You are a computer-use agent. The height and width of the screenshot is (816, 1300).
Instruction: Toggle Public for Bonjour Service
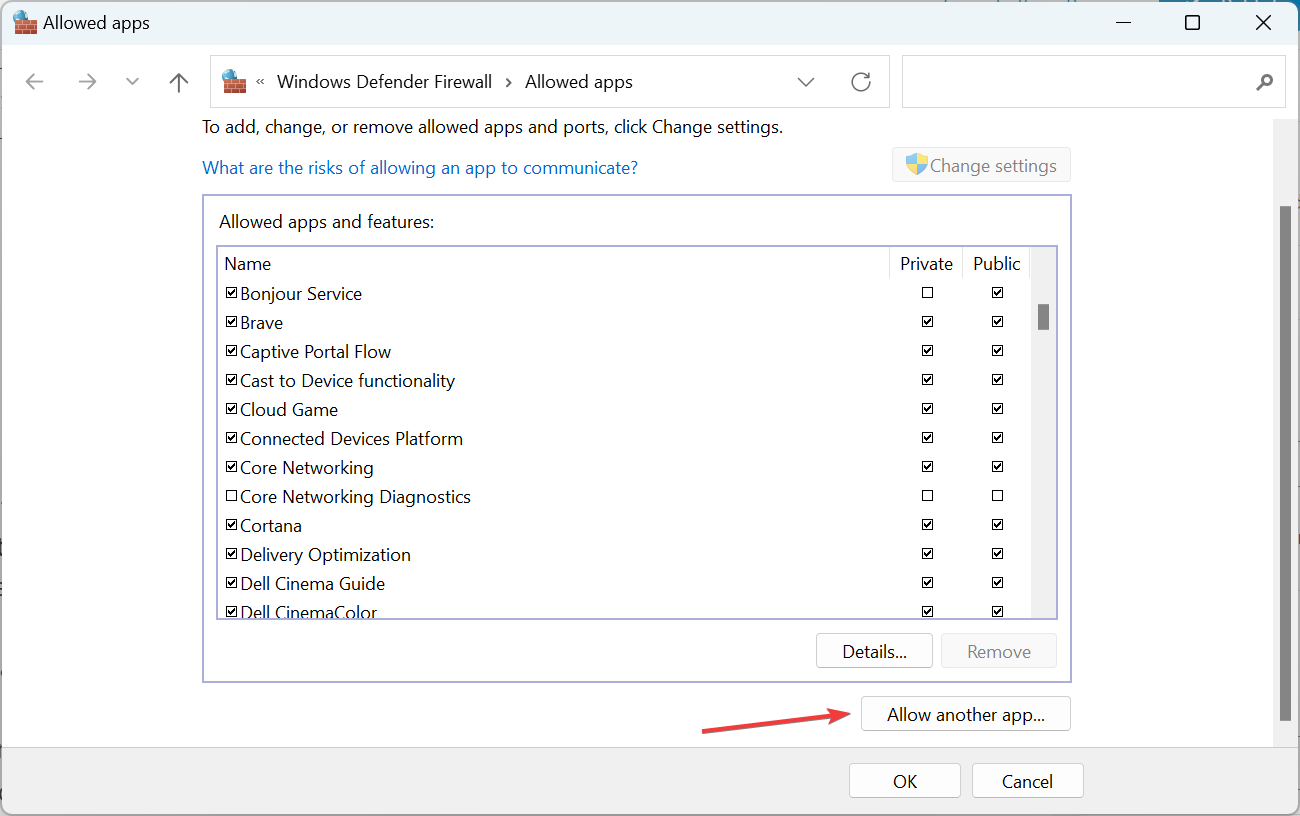(x=997, y=293)
